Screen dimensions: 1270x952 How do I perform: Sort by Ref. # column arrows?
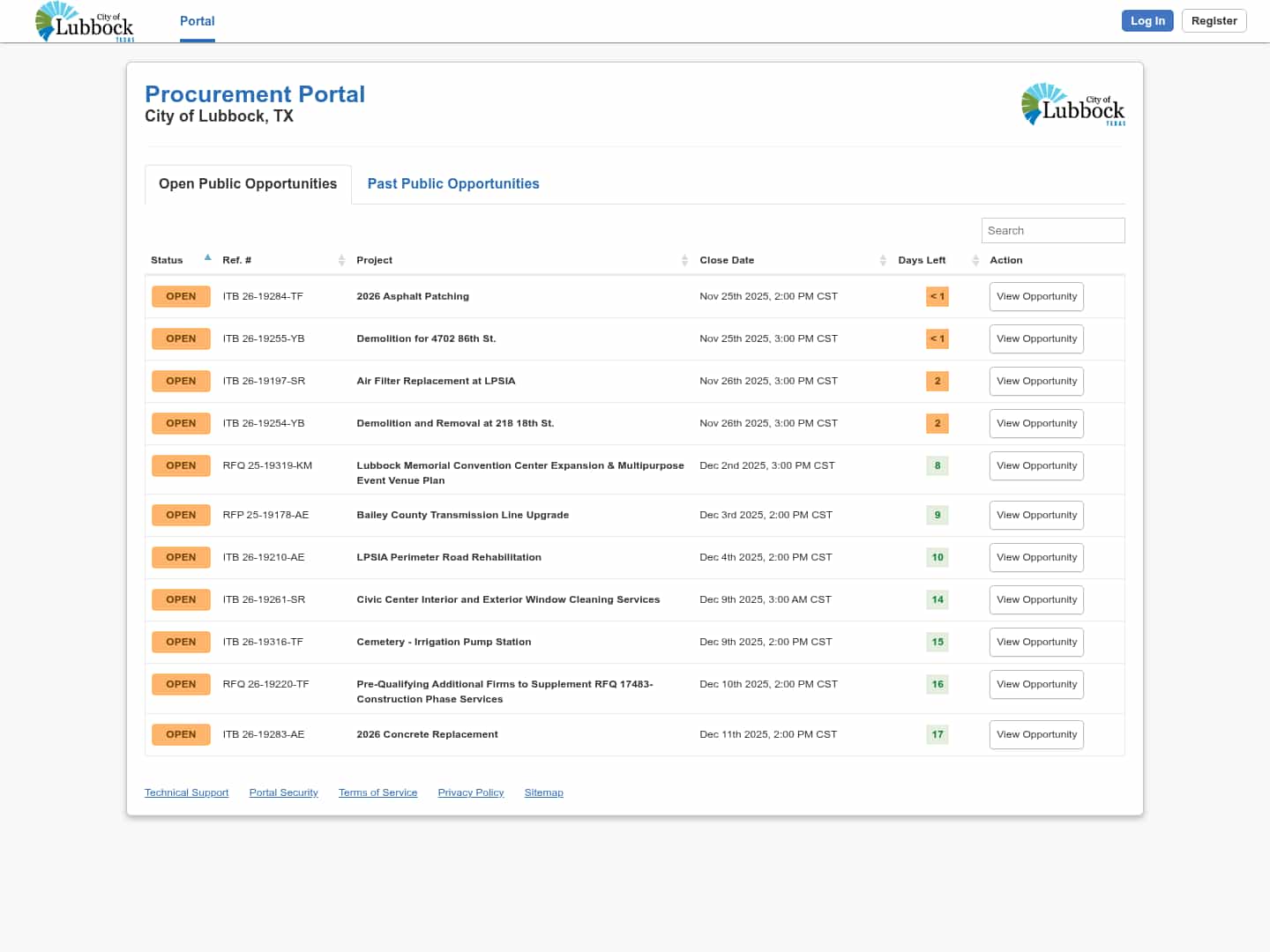(341, 260)
